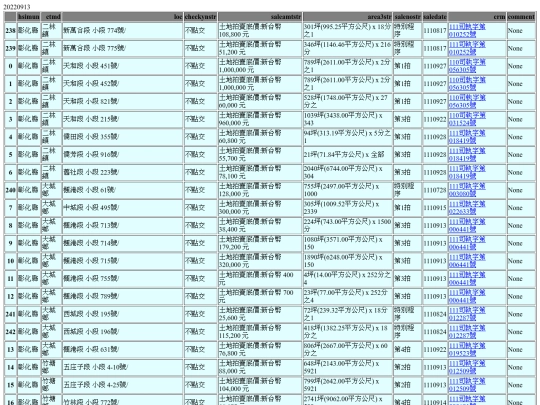This screenshot has width=540, height=405.
Task: Click the loc cell ending '774號' in row 238
Action: point(123,30)
